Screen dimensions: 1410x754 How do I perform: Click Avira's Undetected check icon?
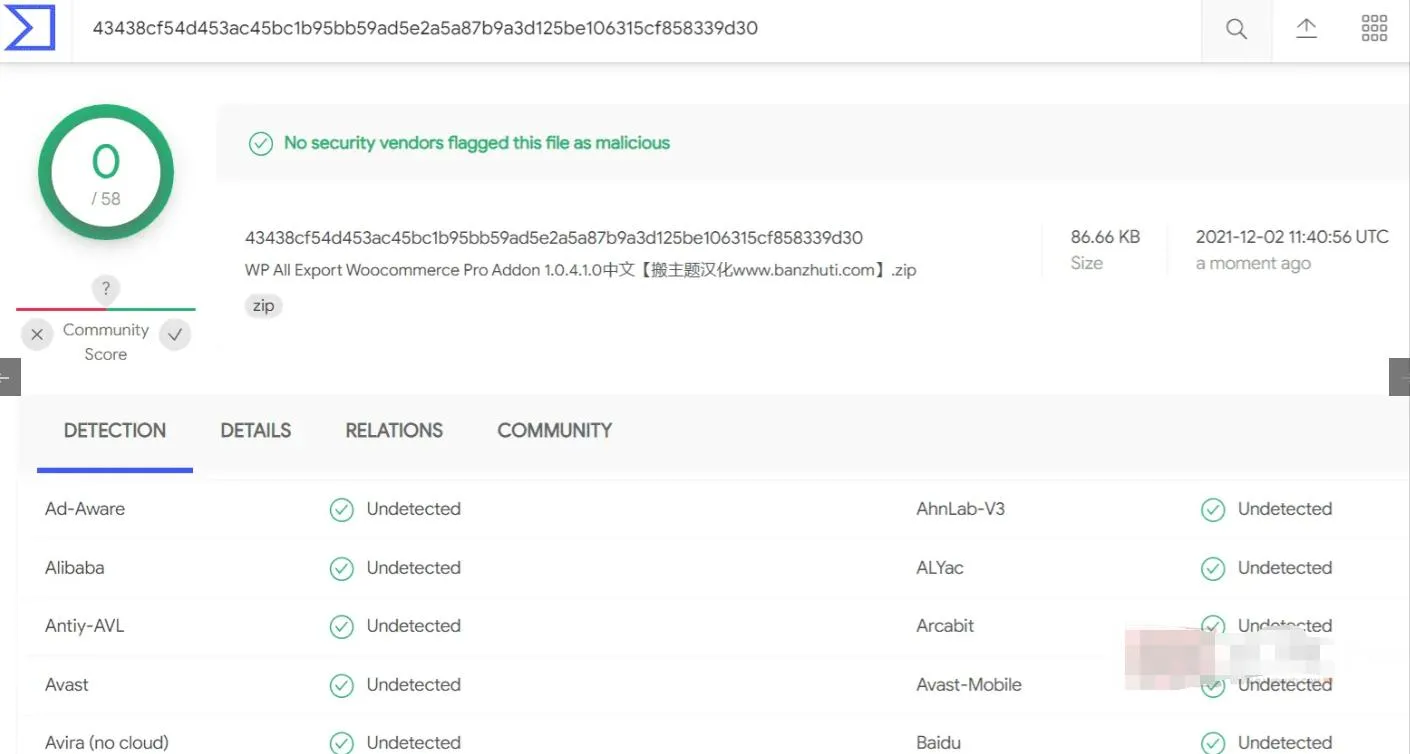(x=342, y=743)
